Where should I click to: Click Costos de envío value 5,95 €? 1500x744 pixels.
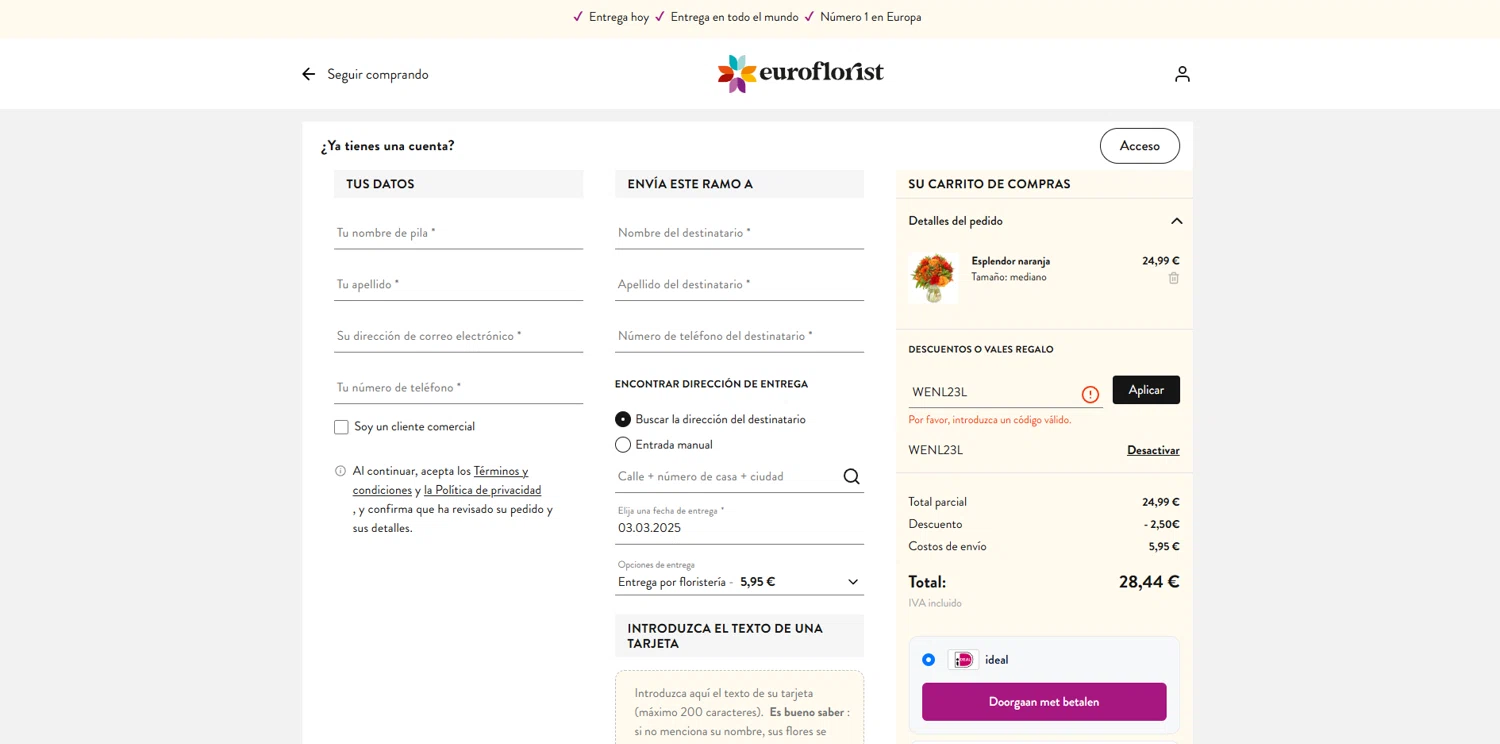tap(1164, 546)
